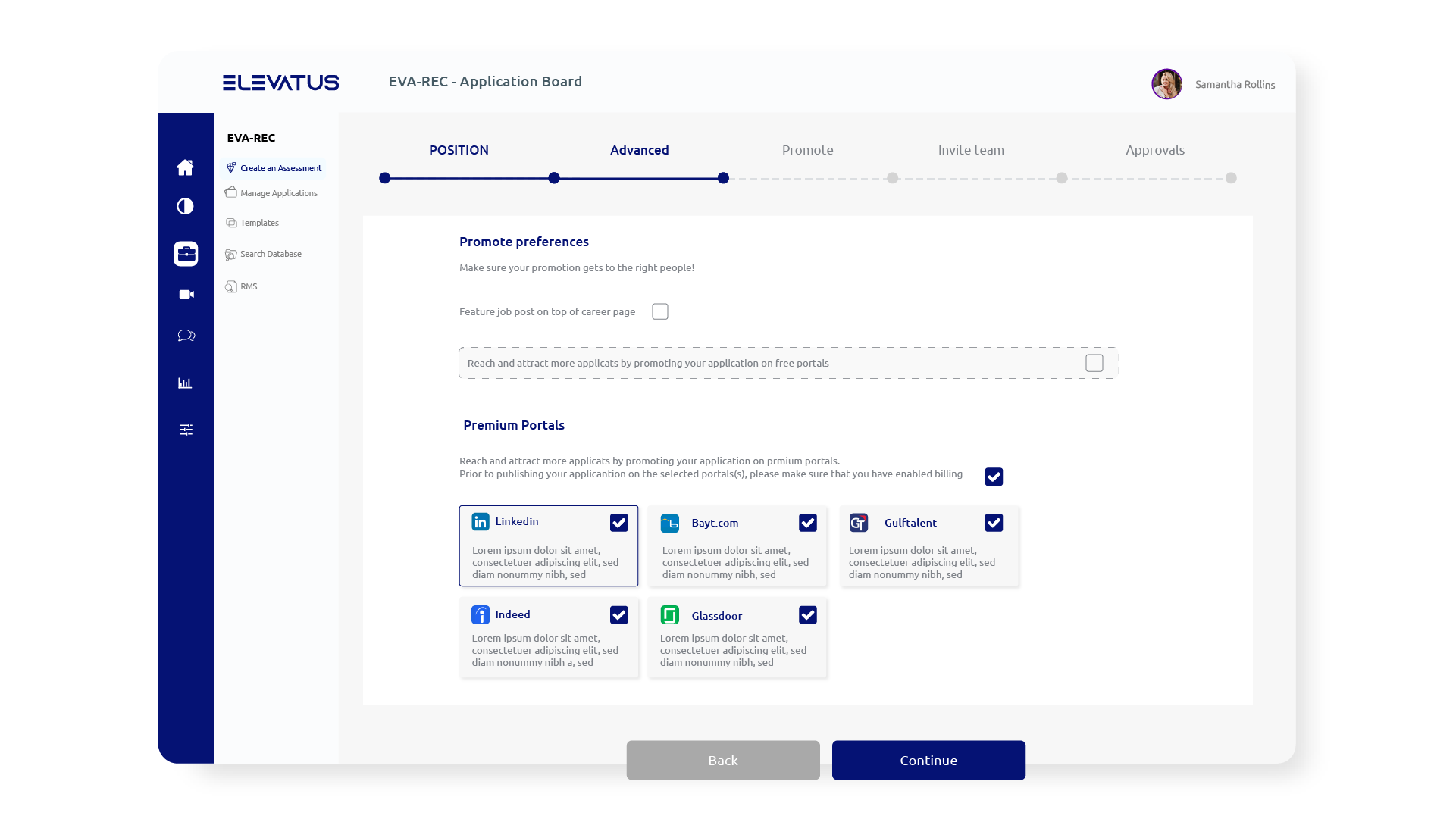
Task: Select Search Database in the sidebar
Action: click(271, 255)
